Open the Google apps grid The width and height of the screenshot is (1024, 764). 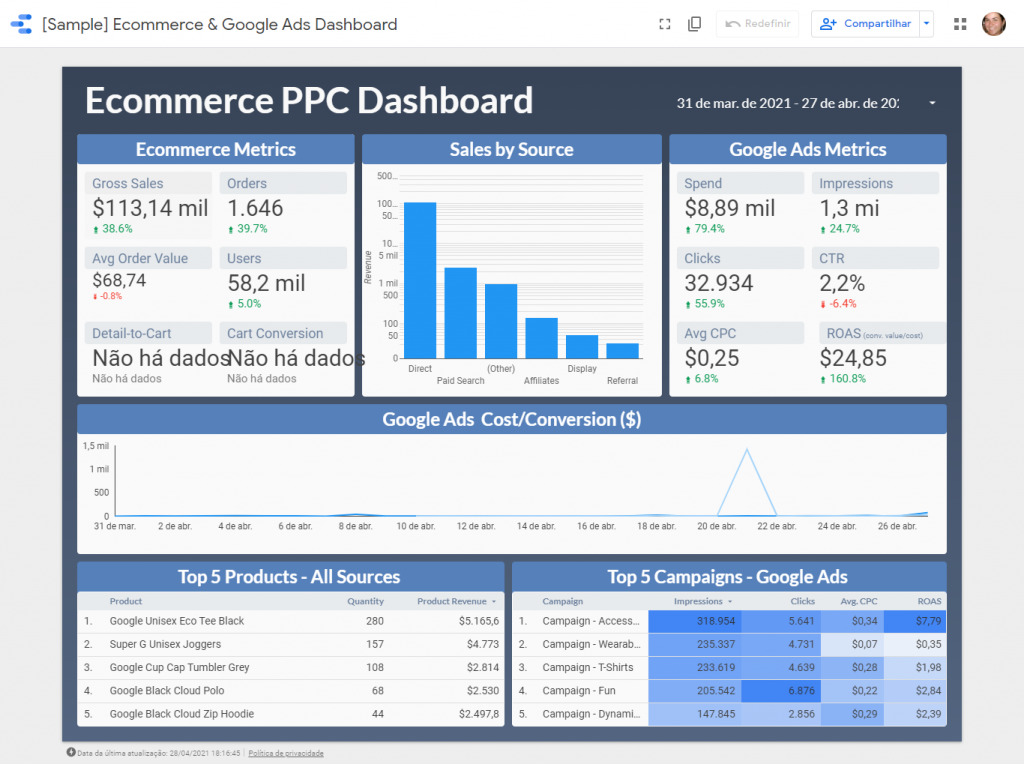click(960, 24)
